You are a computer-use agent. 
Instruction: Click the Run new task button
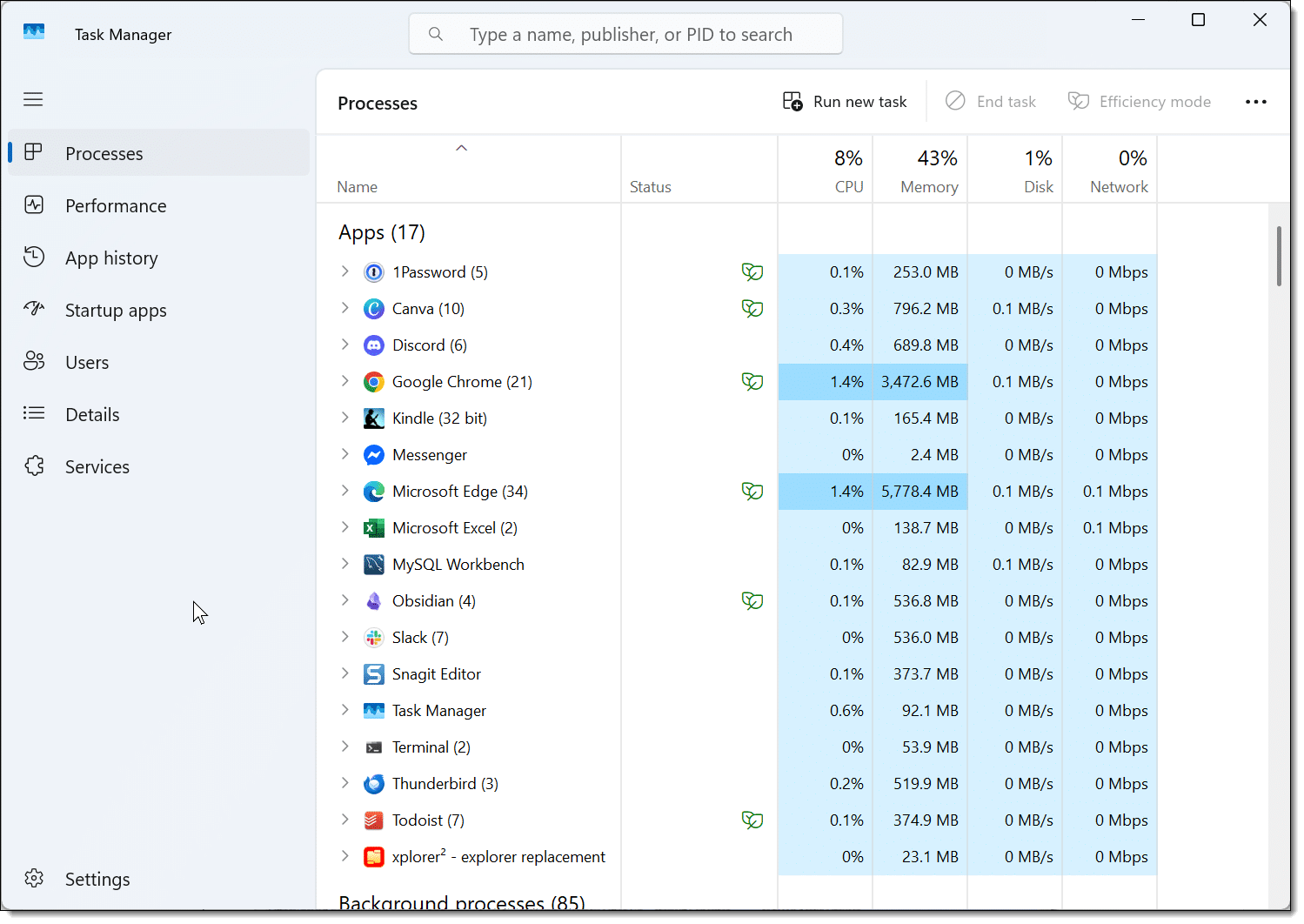[845, 102]
